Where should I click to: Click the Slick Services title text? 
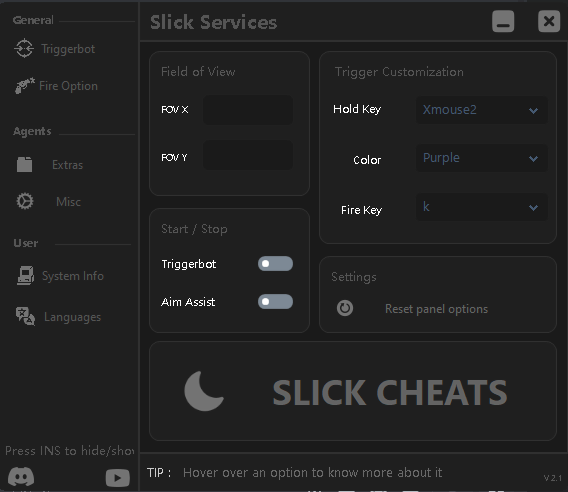point(214,22)
